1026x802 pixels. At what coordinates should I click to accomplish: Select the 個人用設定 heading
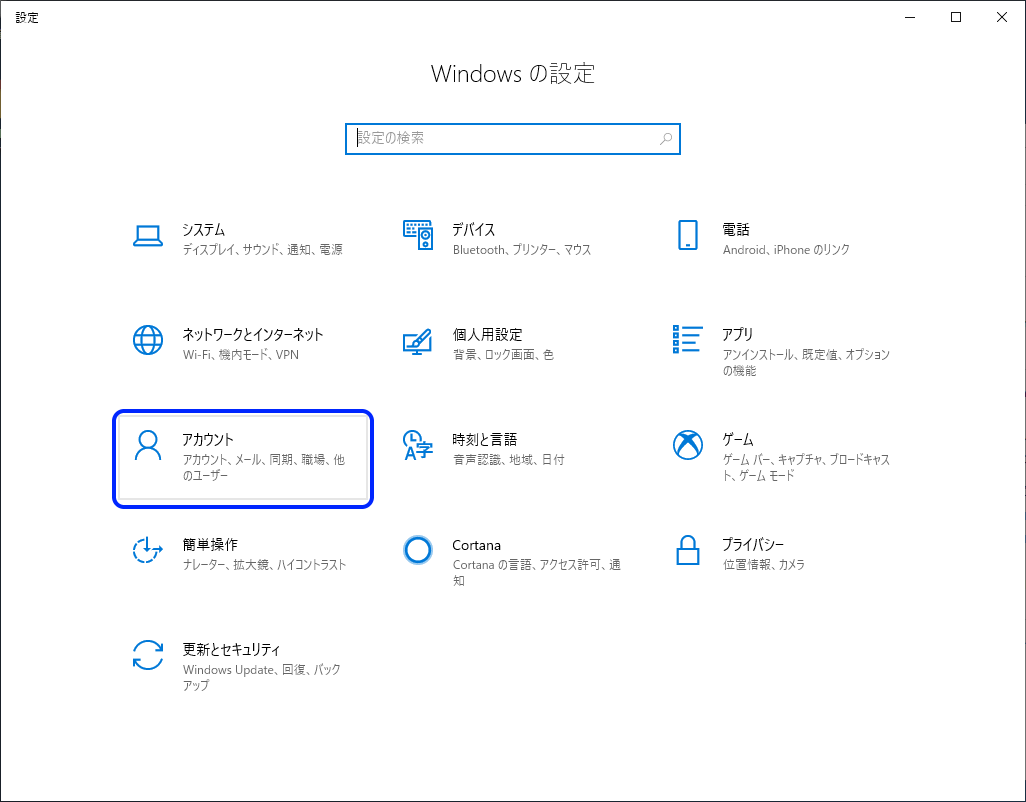[487, 334]
